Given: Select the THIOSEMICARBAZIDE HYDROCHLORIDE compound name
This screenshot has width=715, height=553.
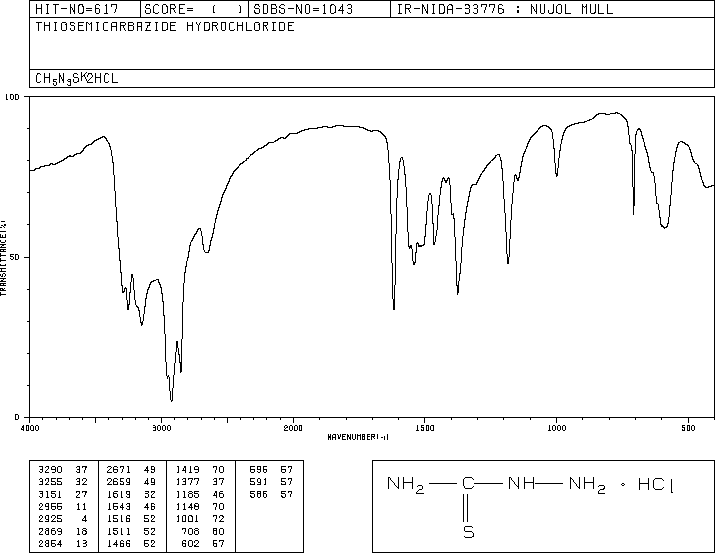Looking at the screenshot, I should click(x=165, y=26).
